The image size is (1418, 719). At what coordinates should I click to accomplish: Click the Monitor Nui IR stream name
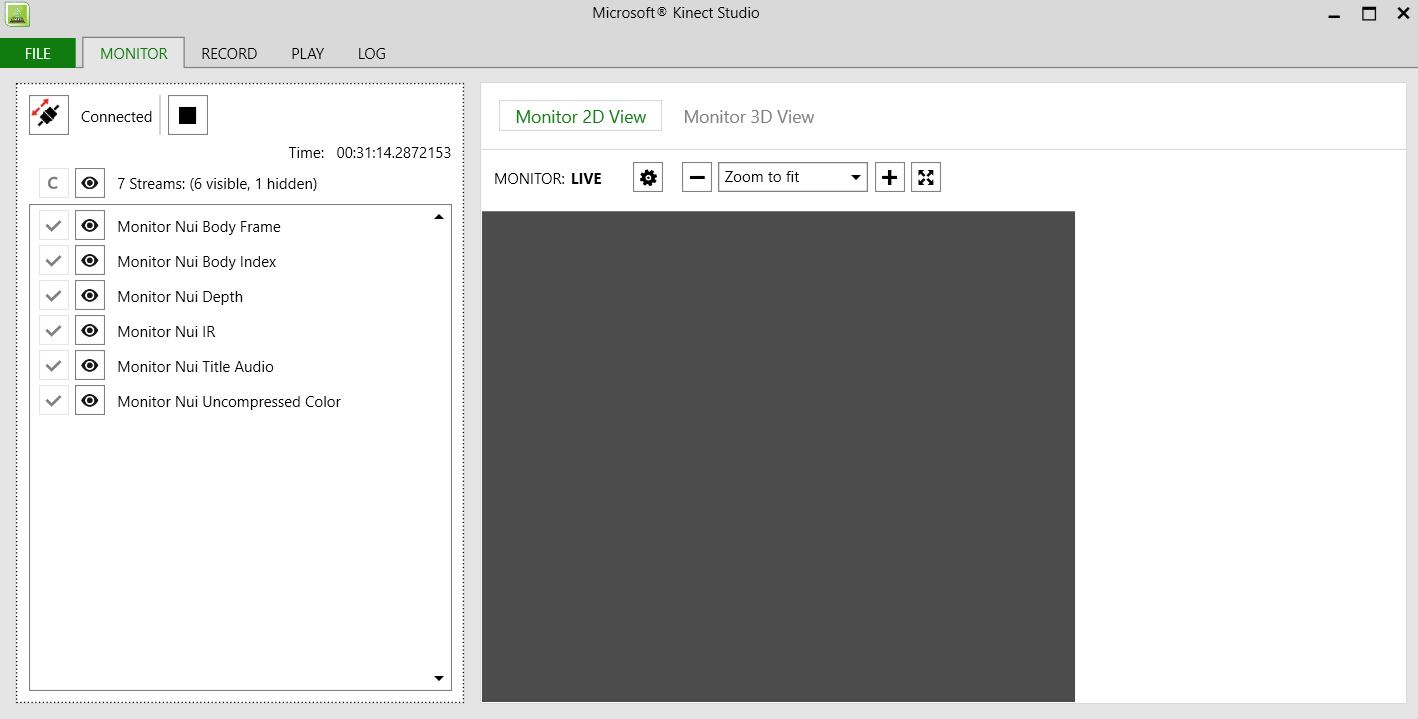(x=166, y=331)
